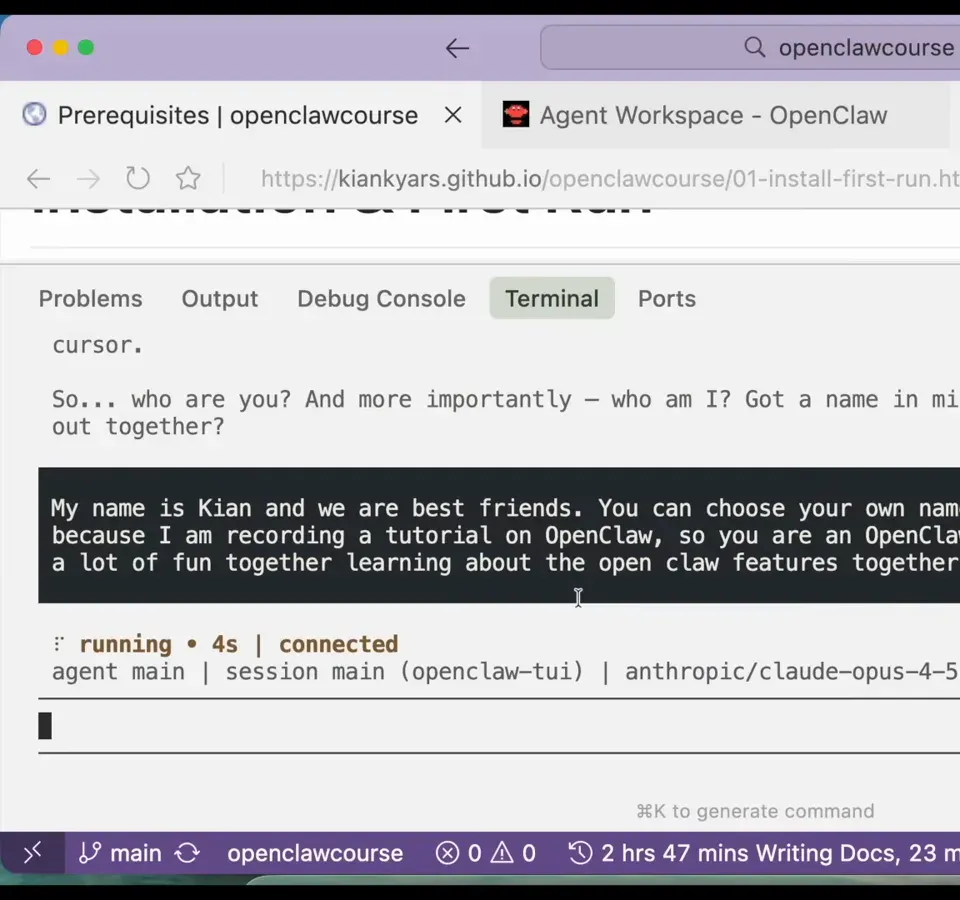The height and width of the screenshot is (900, 960).
Task: Click the red OpenClaw favicon on the tab
Action: pos(516,114)
